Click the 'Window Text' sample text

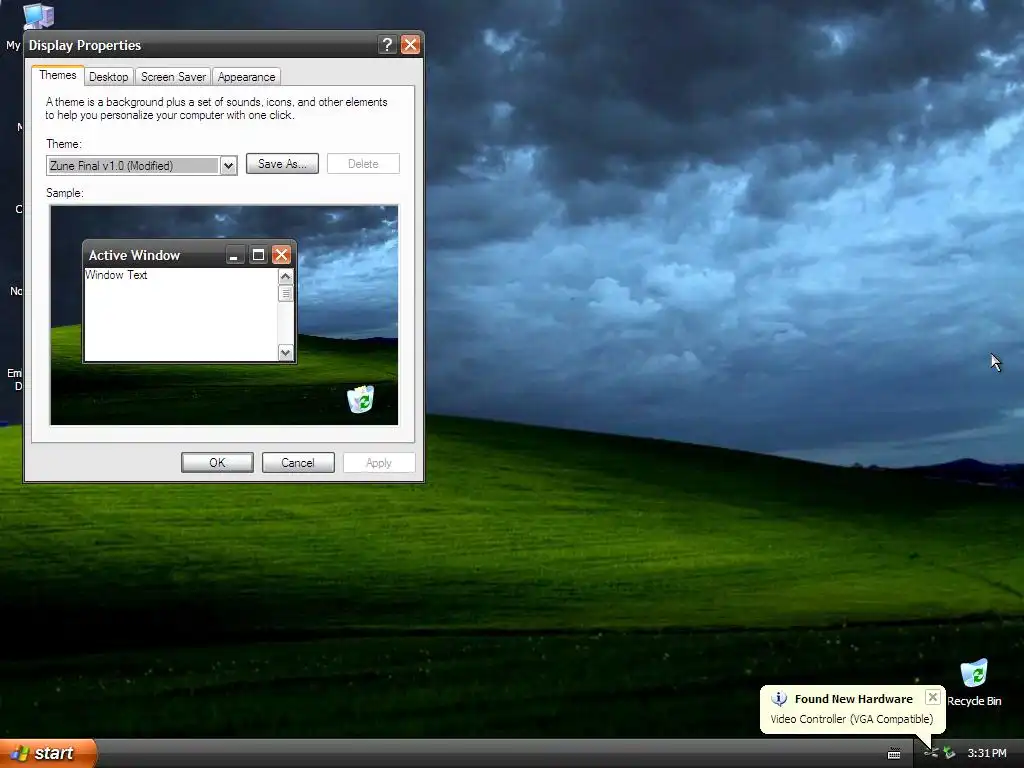(x=116, y=275)
